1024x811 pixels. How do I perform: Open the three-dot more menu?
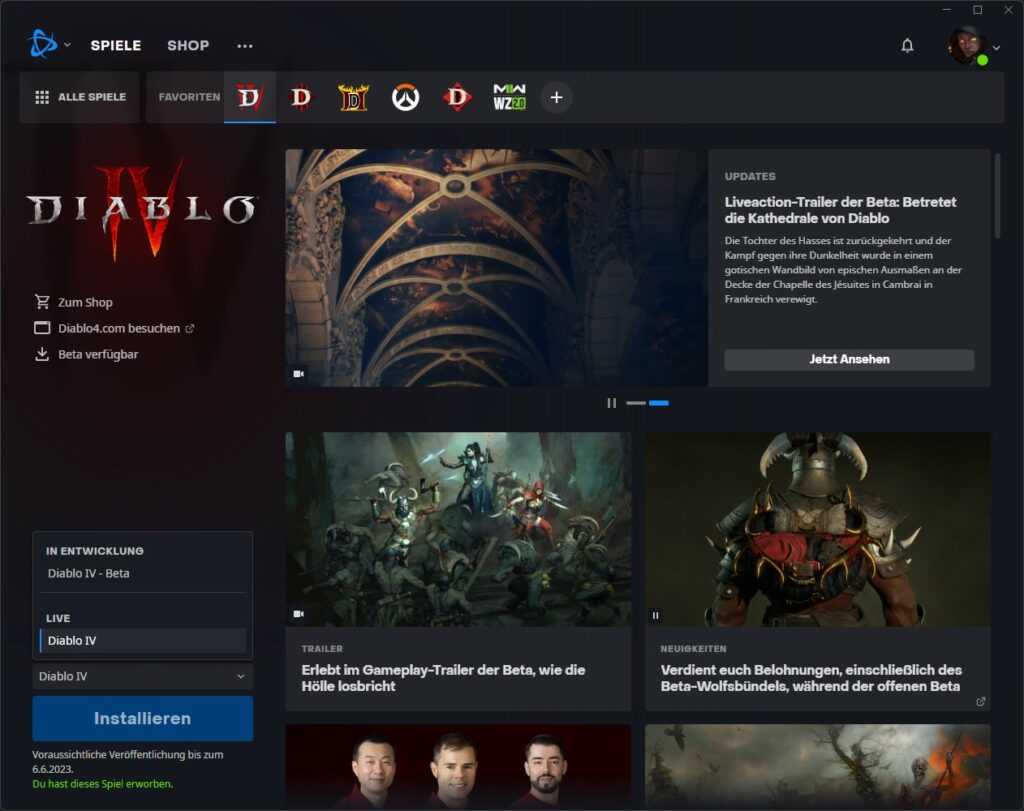(245, 46)
